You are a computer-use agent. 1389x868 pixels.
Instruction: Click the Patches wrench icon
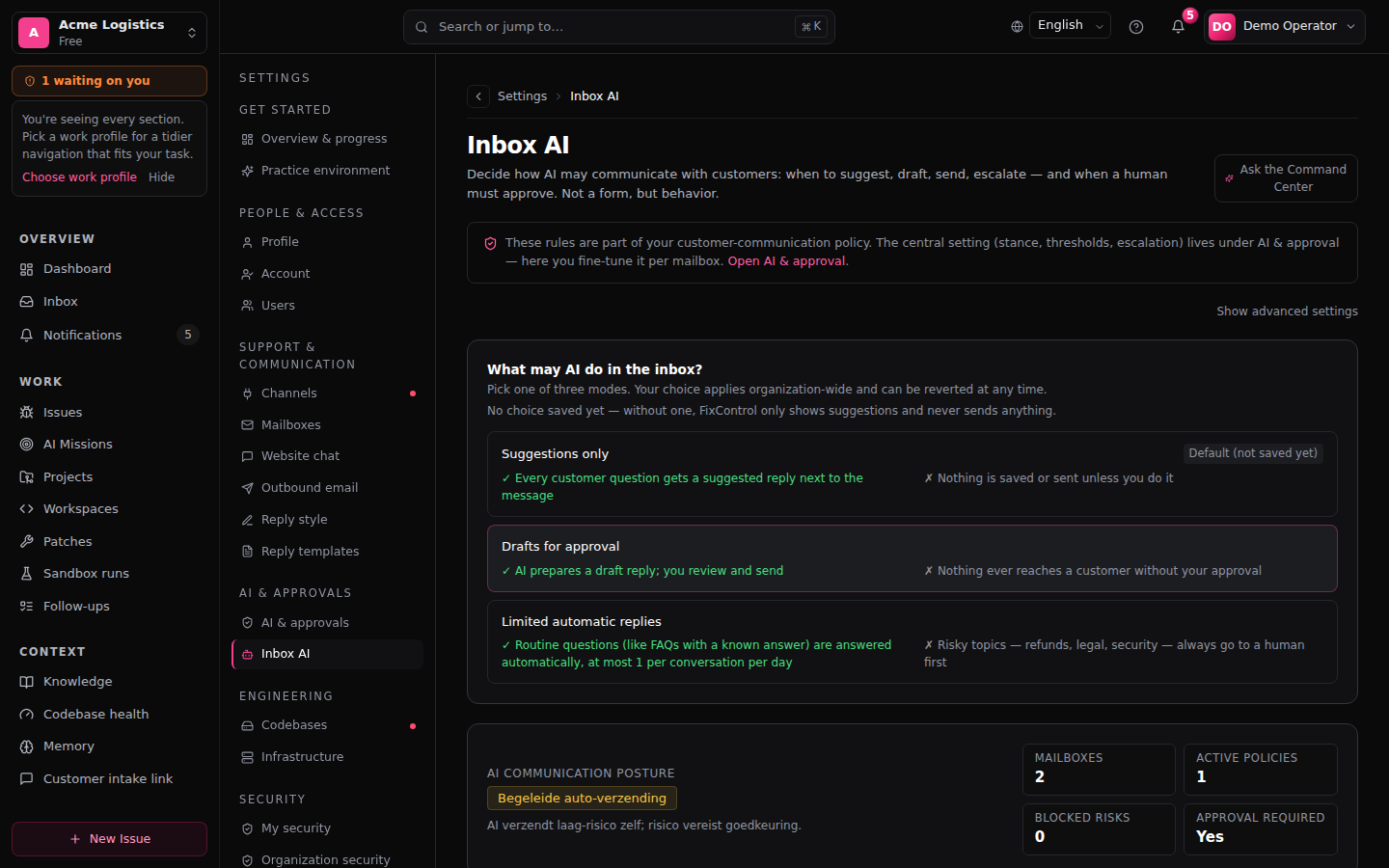point(27,542)
